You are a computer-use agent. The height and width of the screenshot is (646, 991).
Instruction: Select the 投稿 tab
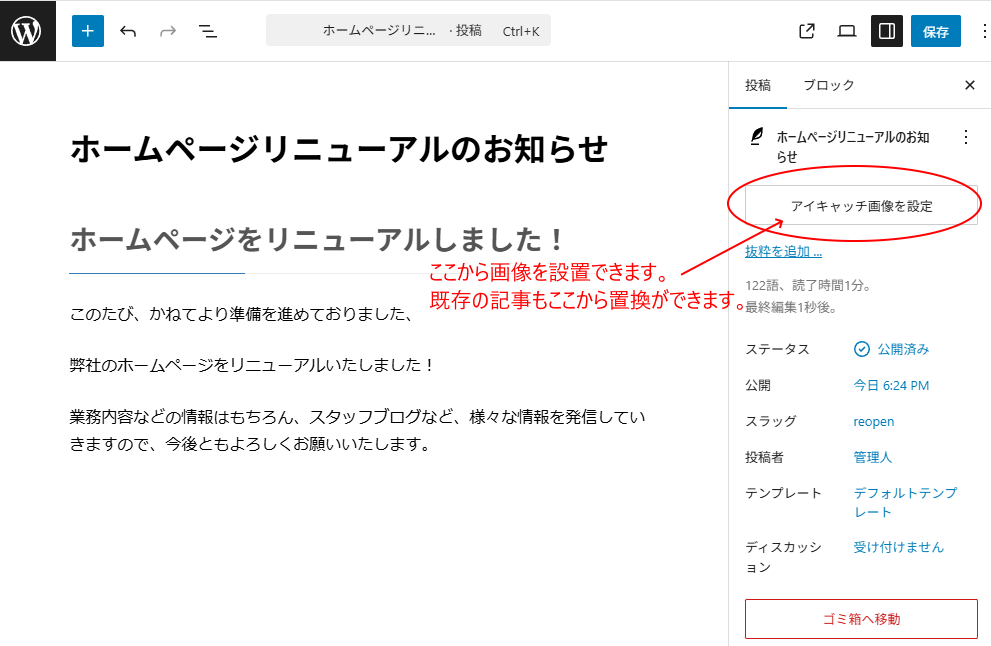coord(758,86)
